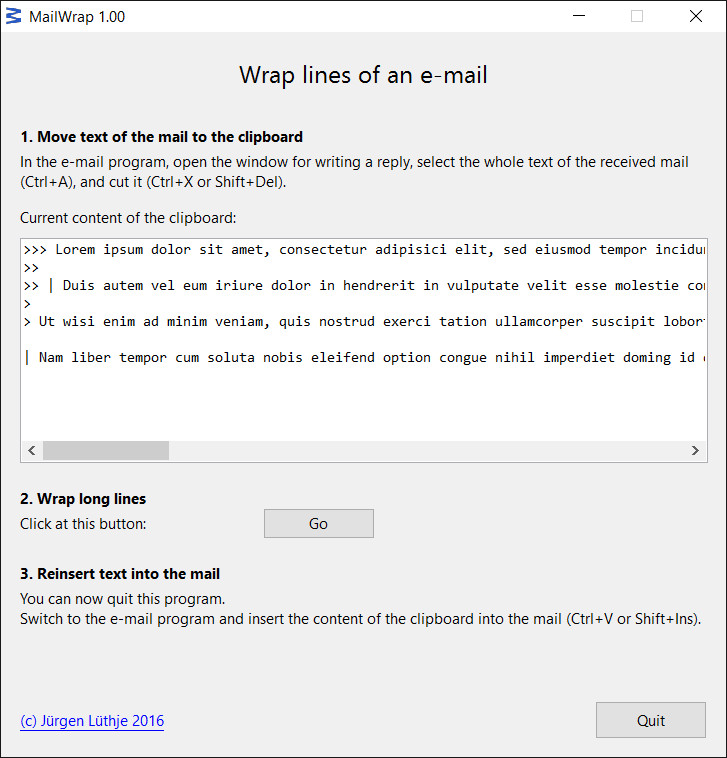
Task: Click the '2. Wrap long lines' heading
Action: click(x=83, y=499)
